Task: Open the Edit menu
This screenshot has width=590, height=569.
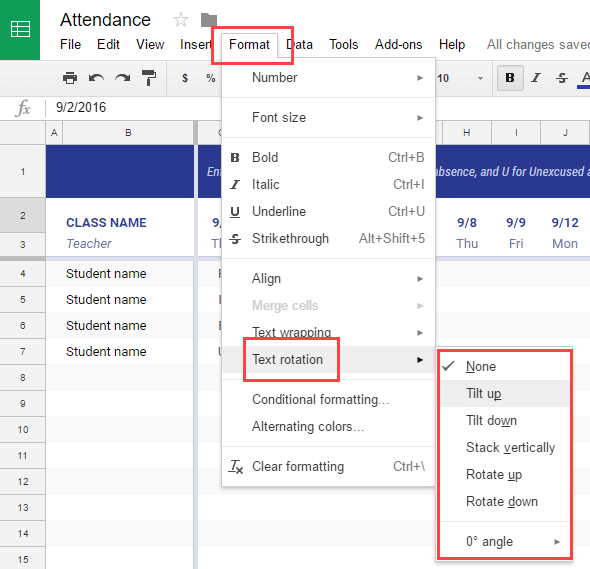Action: pyautogui.click(x=108, y=44)
